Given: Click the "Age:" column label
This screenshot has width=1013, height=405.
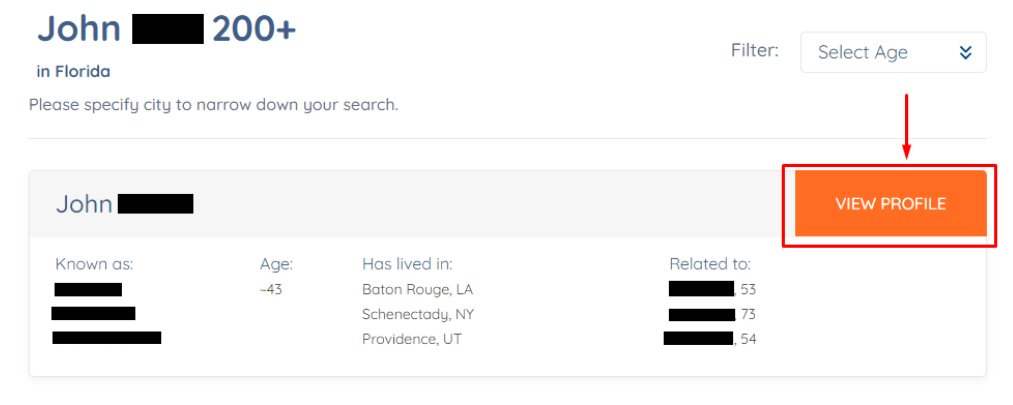Looking at the screenshot, I should pyautogui.click(x=276, y=264).
